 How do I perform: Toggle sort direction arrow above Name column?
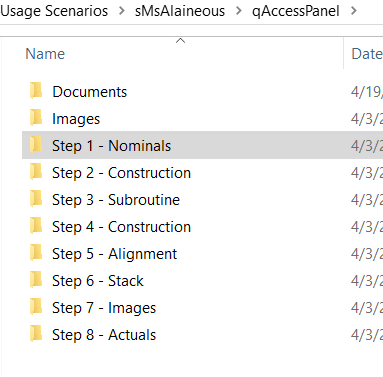coord(180,41)
